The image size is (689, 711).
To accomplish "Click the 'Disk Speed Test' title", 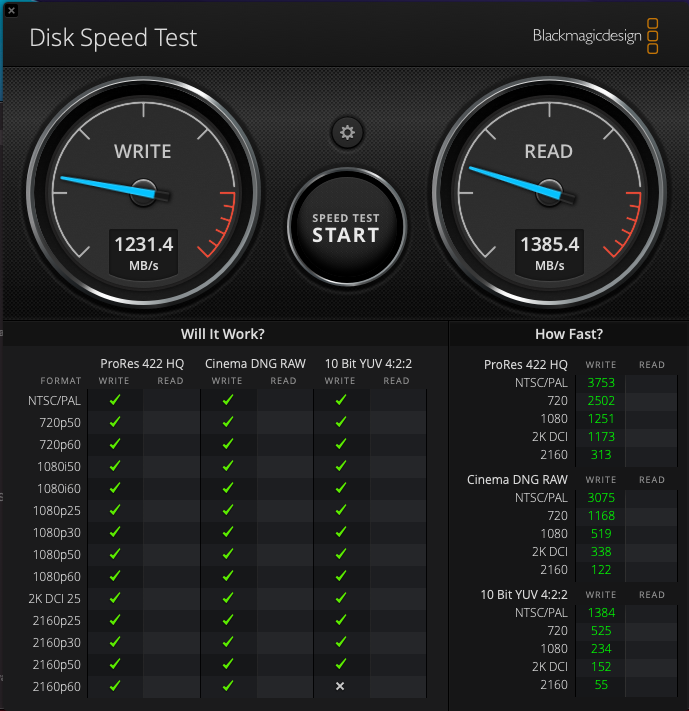I will 113,37.
